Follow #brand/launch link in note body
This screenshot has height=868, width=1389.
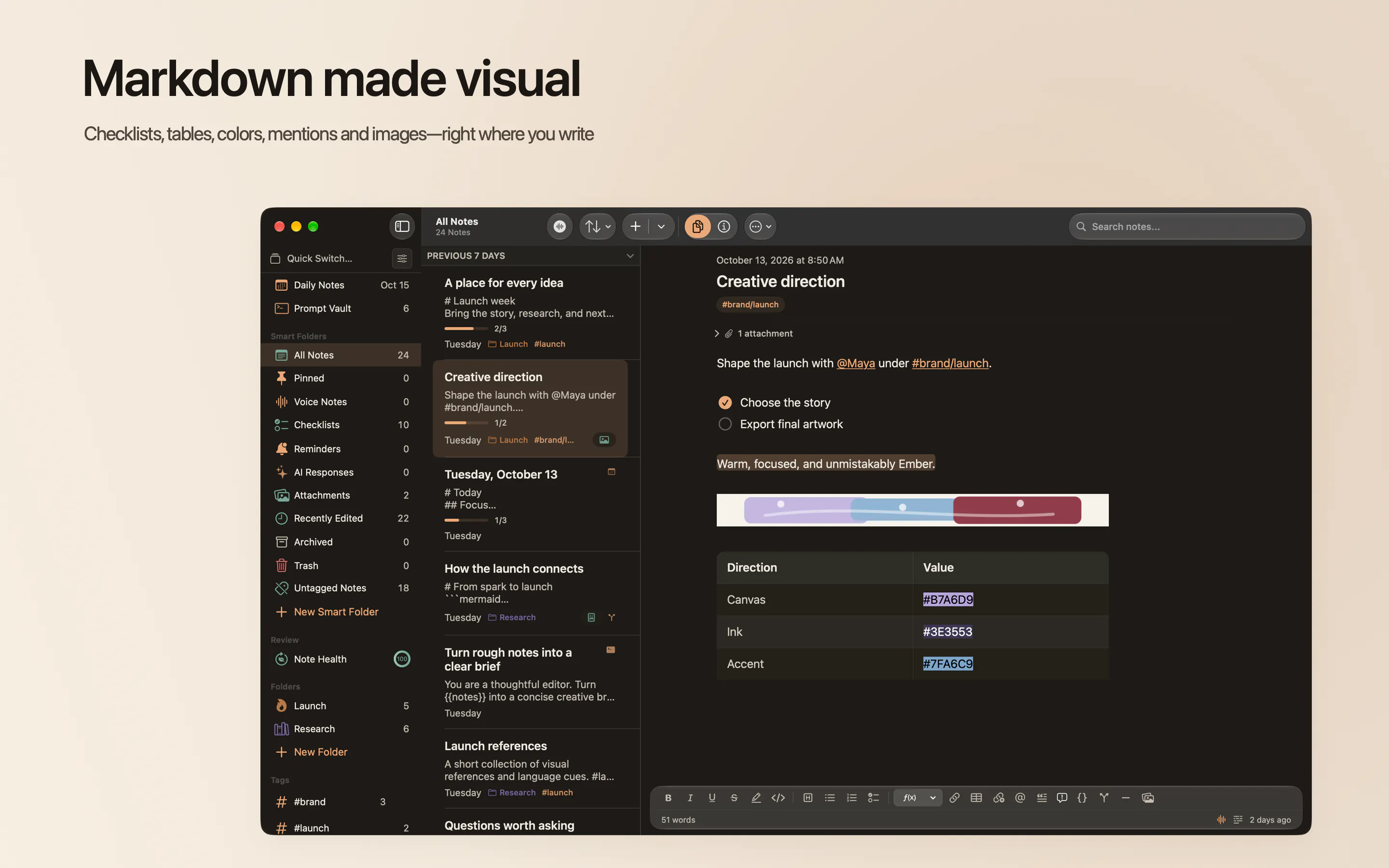(x=950, y=364)
